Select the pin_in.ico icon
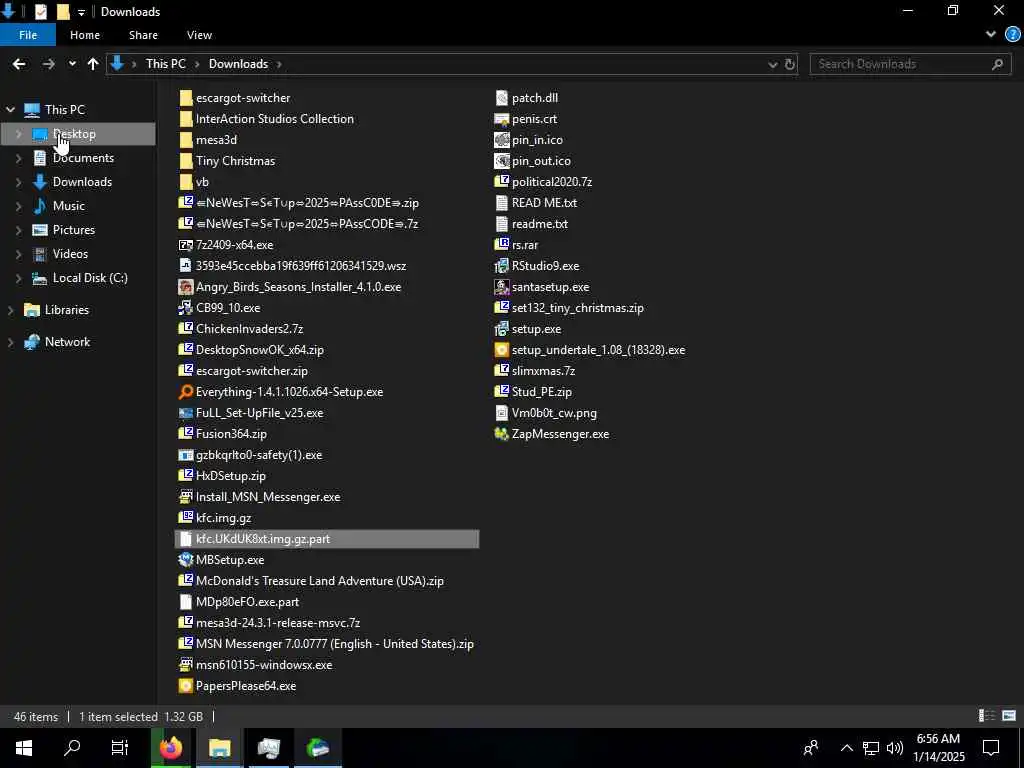Screen dimensions: 1024x768 click(502, 140)
